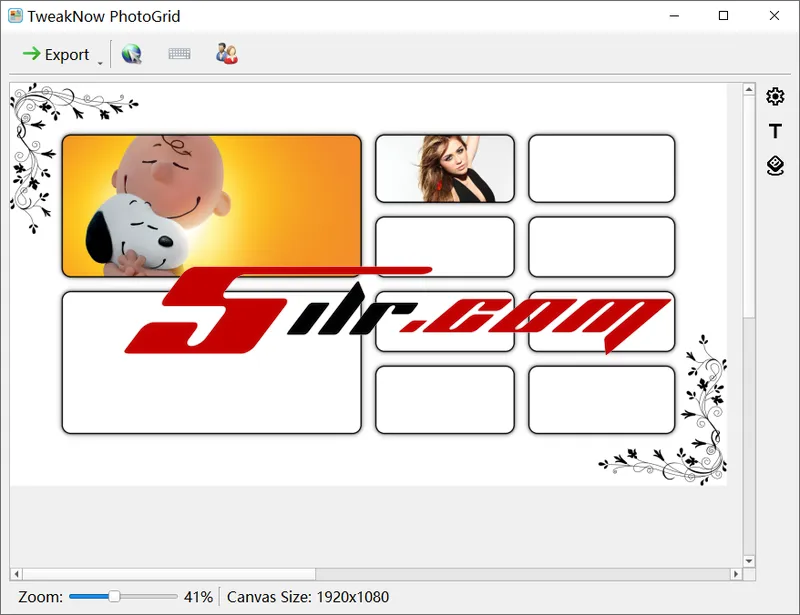Open the layers icon in right sidebar
Viewport: 800px width, 615px height.
point(775,166)
